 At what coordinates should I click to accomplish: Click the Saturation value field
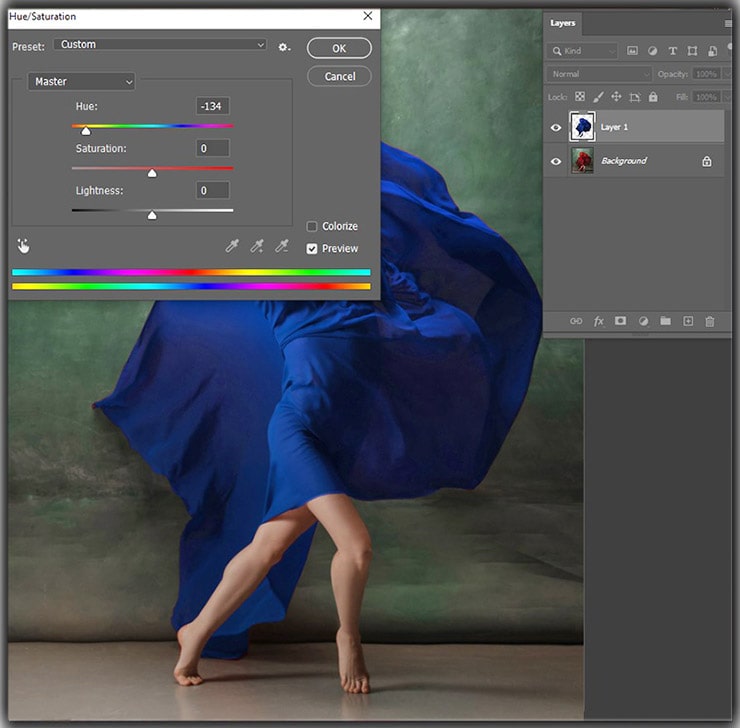tap(213, 148)
